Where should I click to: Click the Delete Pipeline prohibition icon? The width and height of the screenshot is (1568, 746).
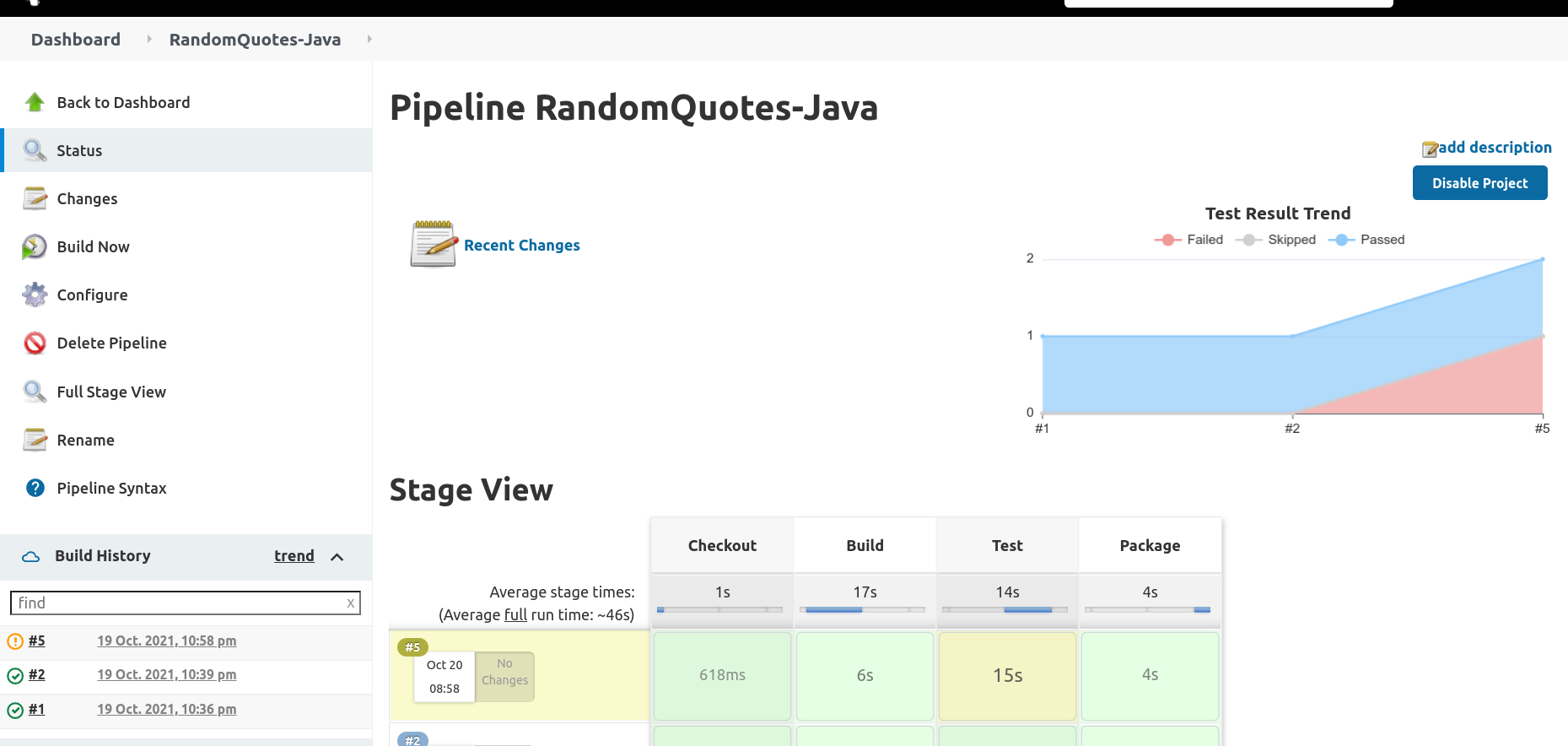[35, 343]
